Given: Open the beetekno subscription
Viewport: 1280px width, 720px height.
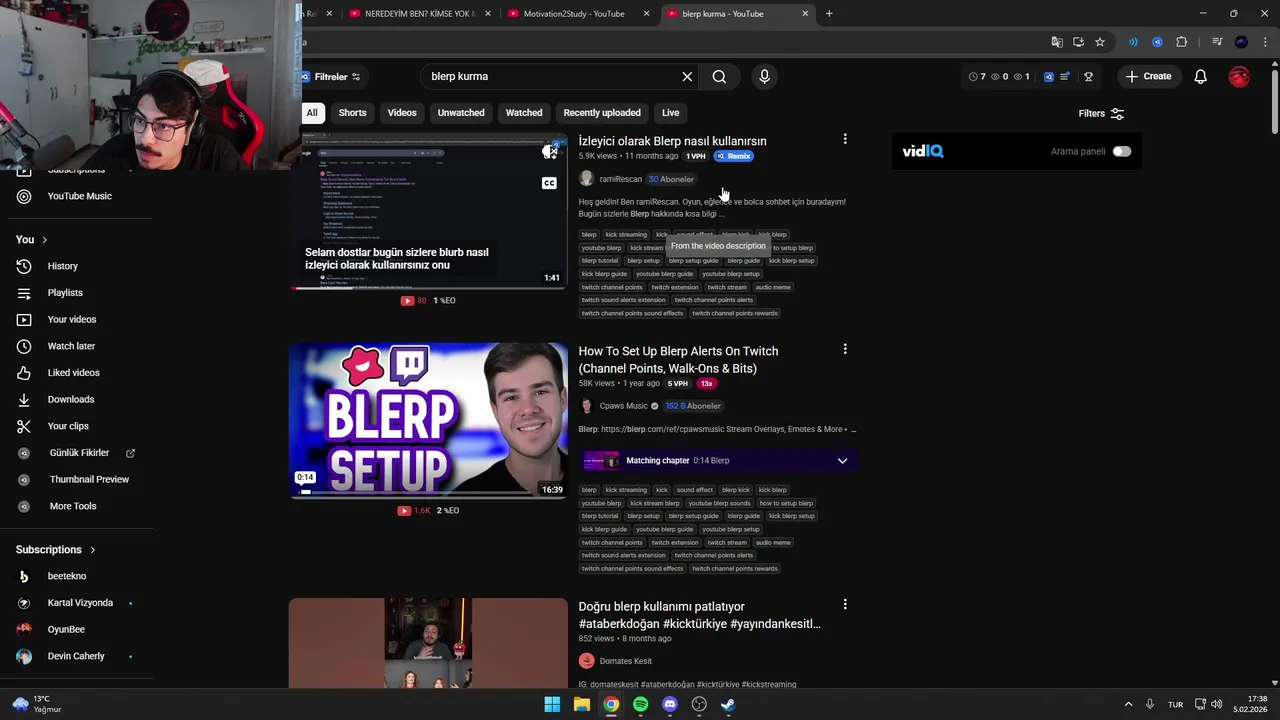Looking at the screenshot, I should pyautogui.click(x=67, y=576).
